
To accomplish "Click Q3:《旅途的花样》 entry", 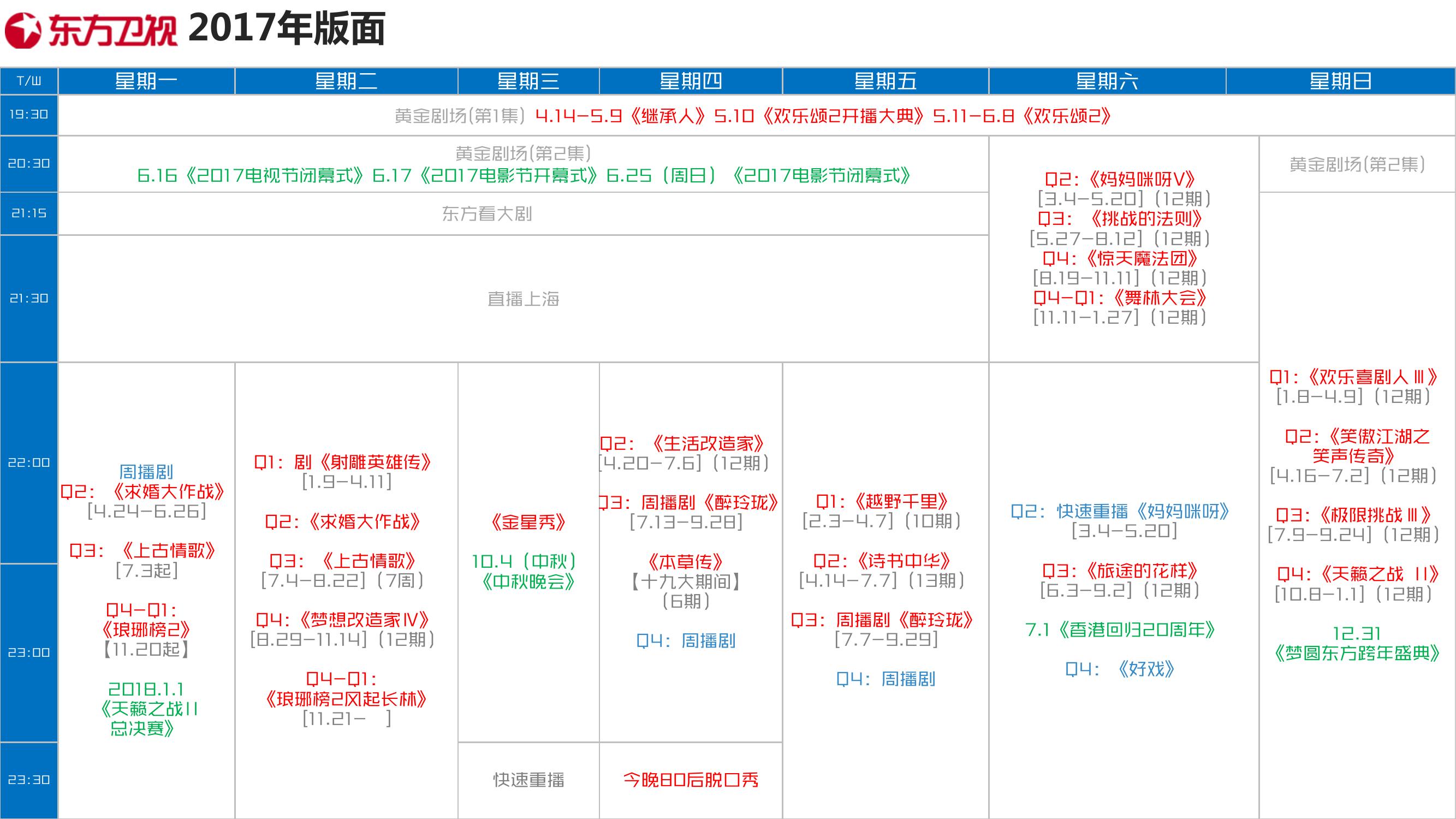I will tap(1120, 572).
